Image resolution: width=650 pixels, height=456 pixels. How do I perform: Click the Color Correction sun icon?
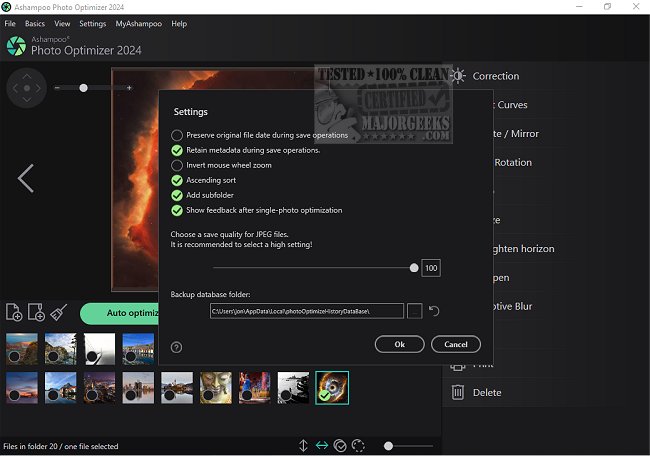[x=458, y=76]
